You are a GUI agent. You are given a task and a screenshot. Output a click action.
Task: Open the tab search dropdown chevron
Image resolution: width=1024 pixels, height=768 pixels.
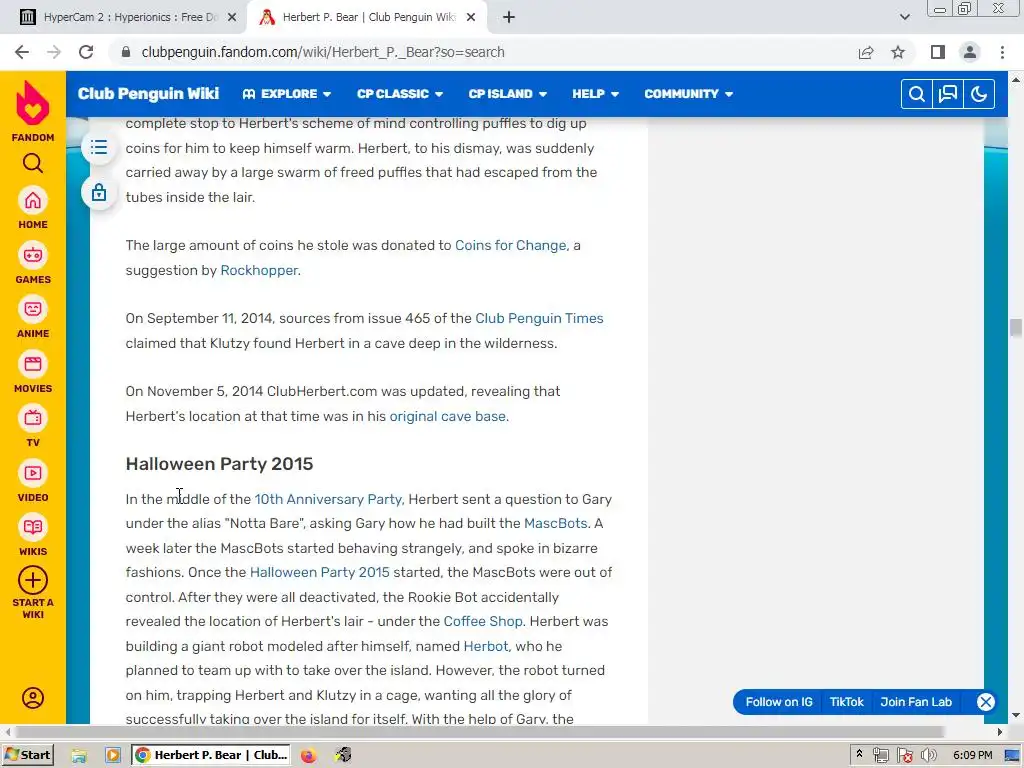pos(904,17)
